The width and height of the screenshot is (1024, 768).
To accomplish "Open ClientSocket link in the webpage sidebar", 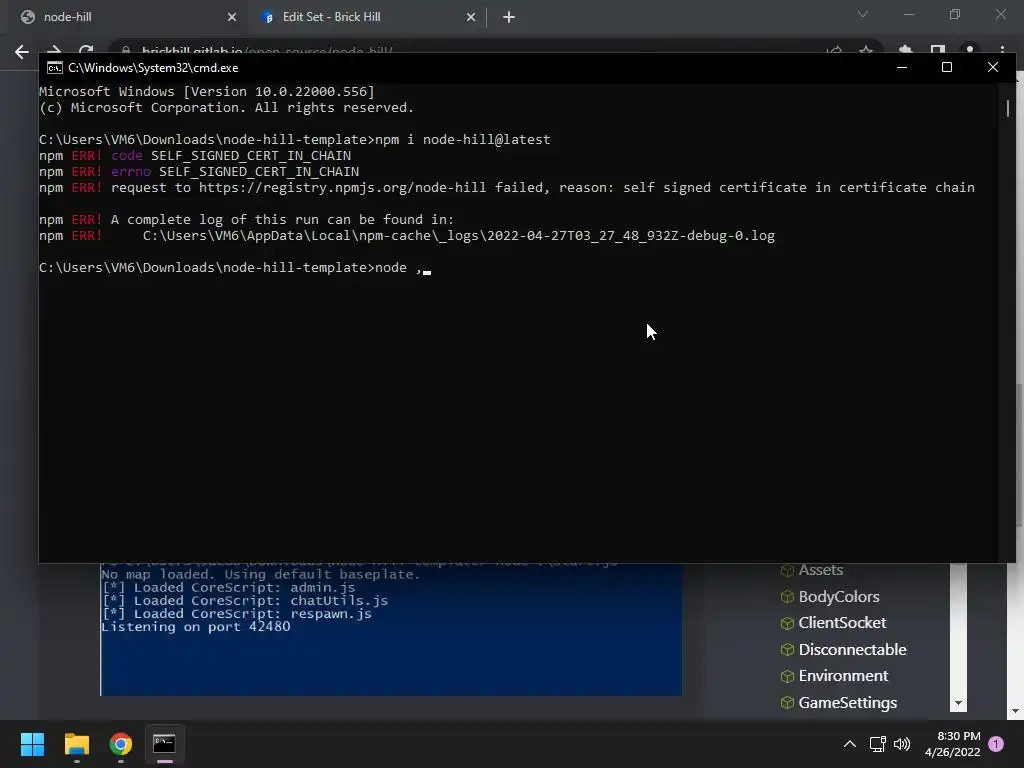I will click(x=842, y=623).
